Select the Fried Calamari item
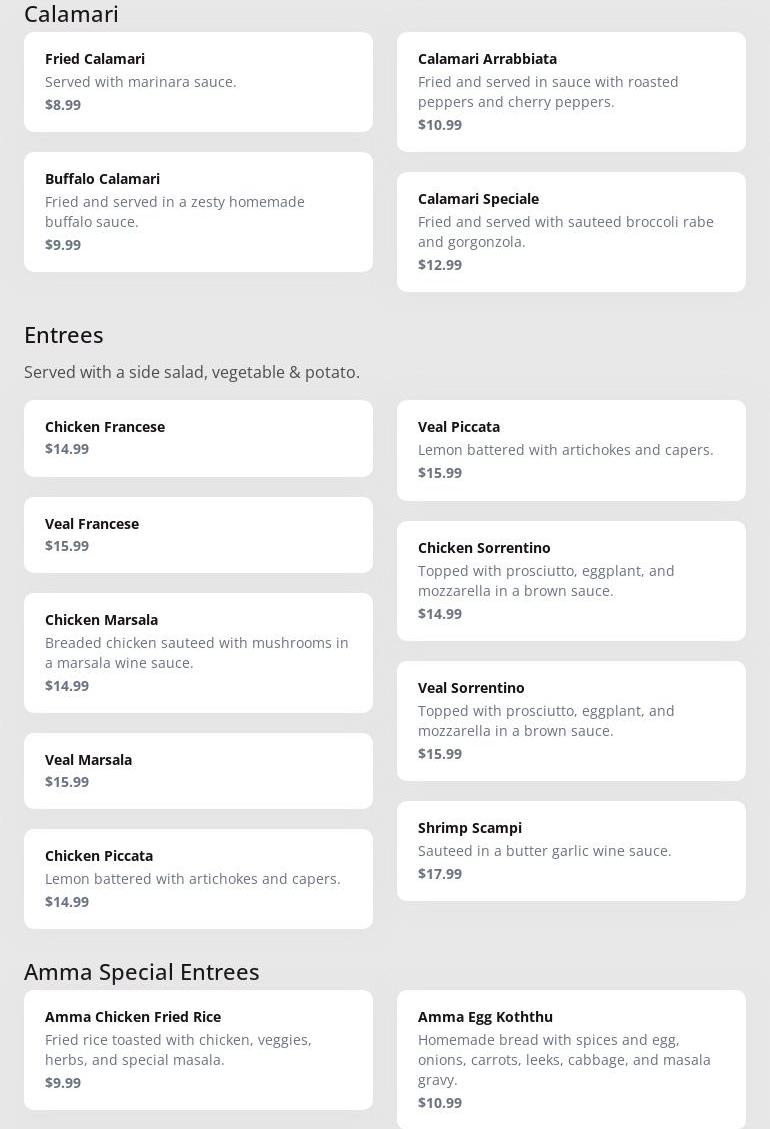This screenshot has width=770, height=1129. [x=198, y=81]
